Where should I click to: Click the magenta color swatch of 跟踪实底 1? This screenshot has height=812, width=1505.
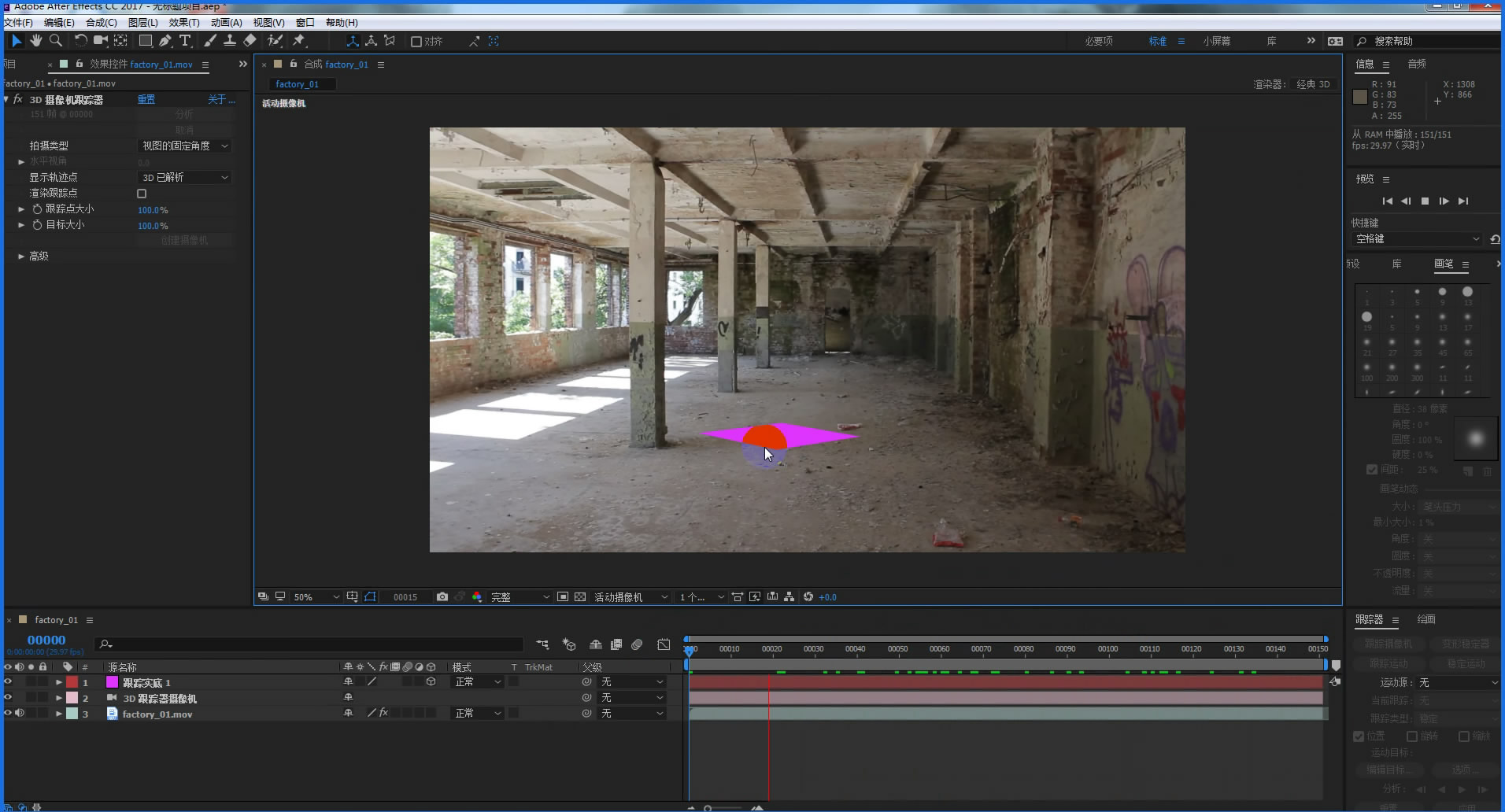(x=112, y=682)
